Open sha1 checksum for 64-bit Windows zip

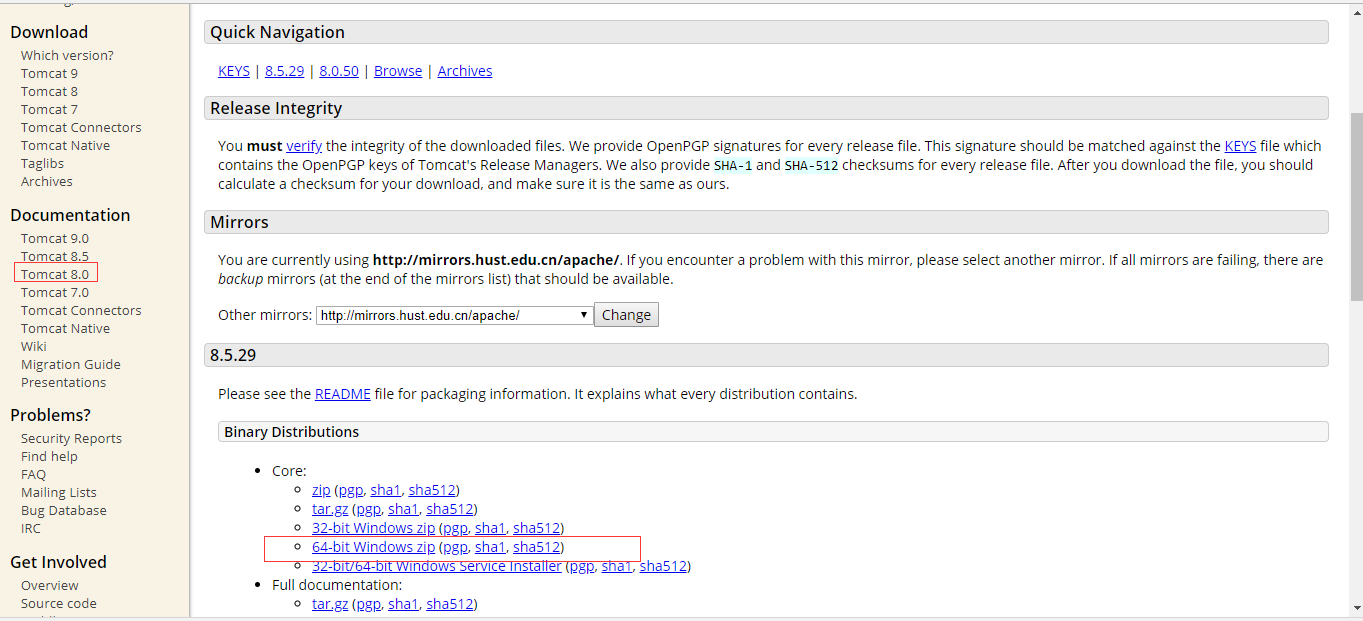coord(490,547)
